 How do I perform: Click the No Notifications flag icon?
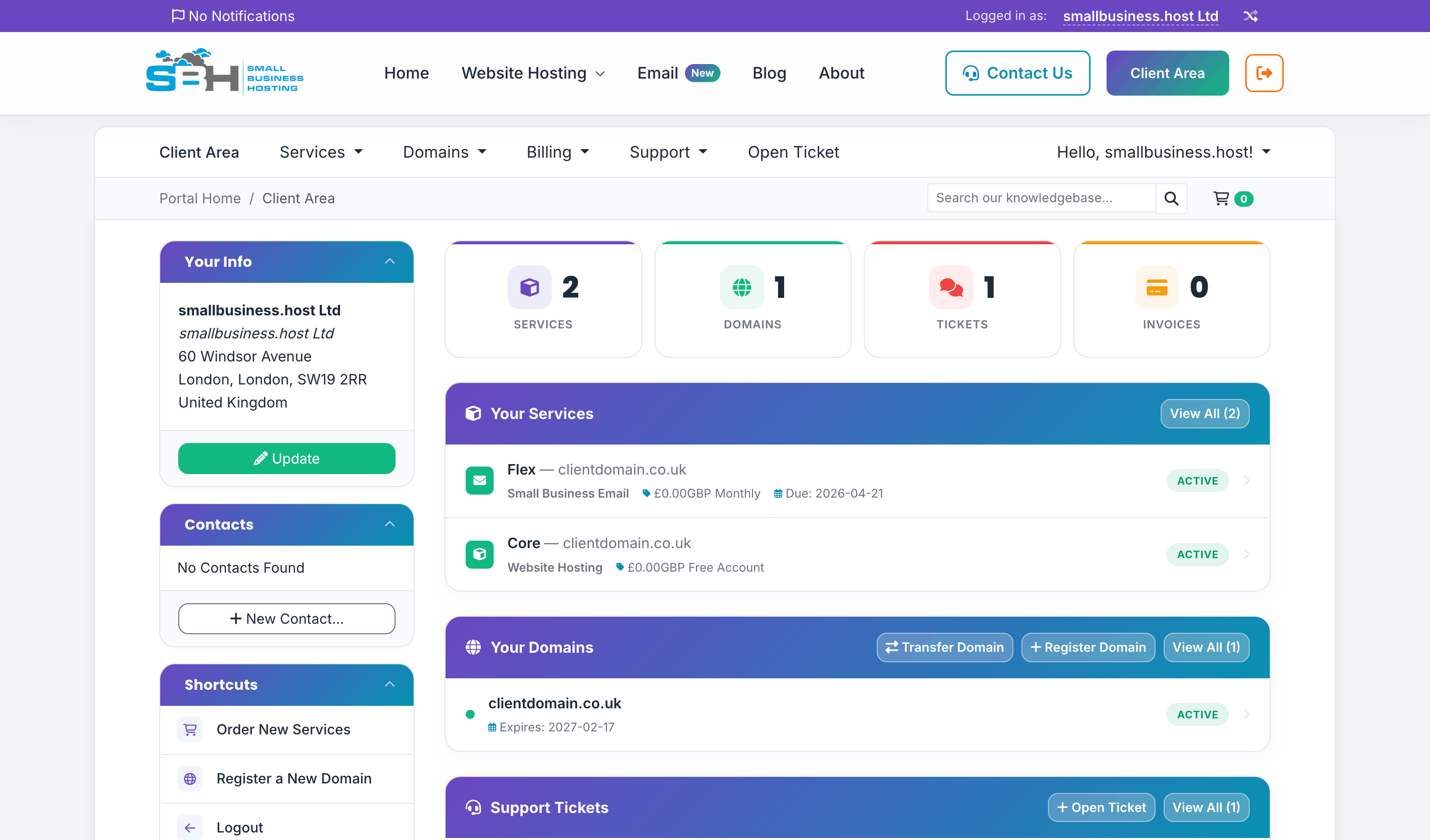[178, 16]
